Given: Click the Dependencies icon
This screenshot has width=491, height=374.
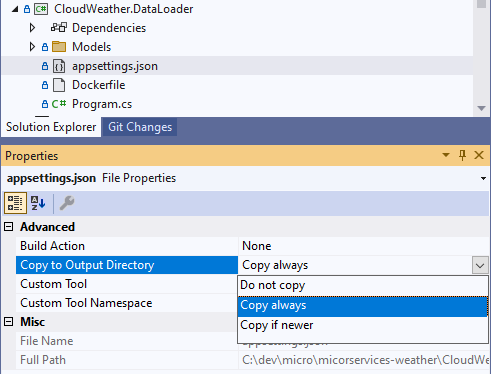Looking at the screenshot, I should (x=59, y=27).
